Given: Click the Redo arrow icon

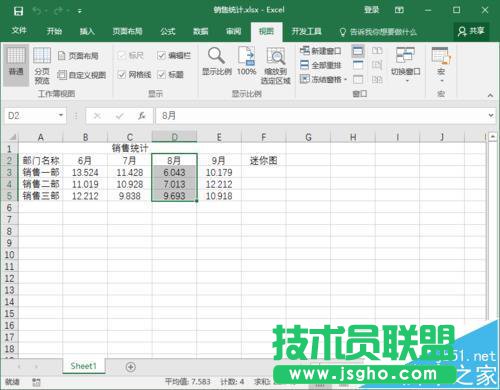Looking at the screenshot, I should point(58,11).
